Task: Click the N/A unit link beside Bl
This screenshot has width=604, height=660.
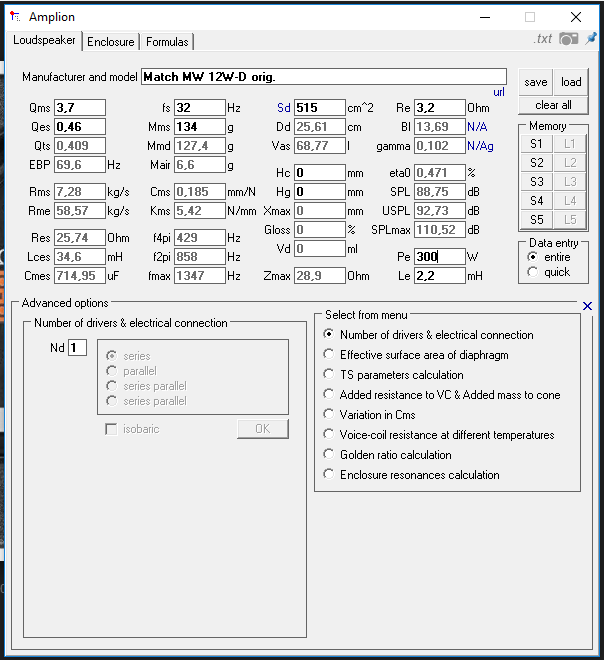Action: (477, 127)
